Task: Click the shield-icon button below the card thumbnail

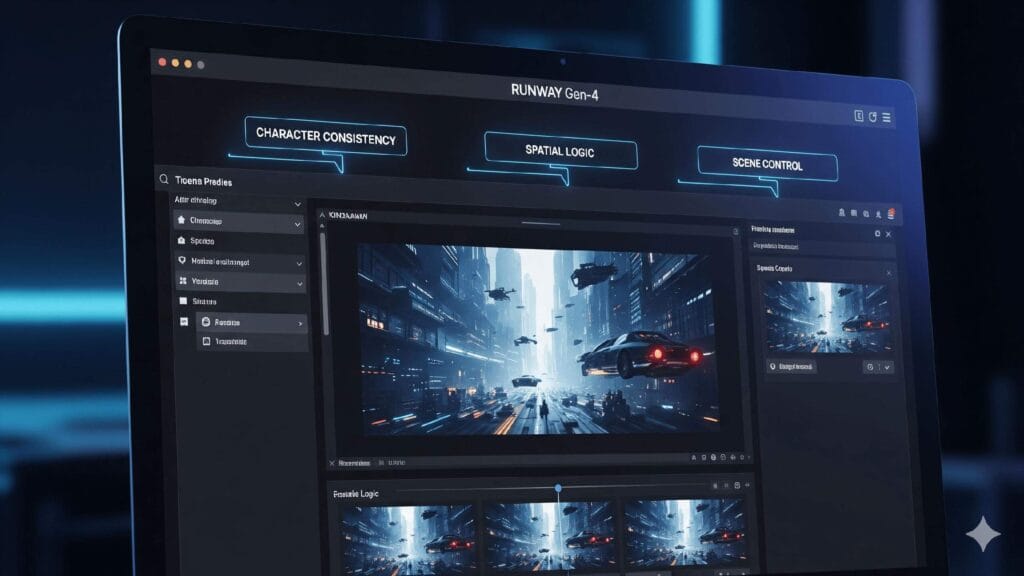Action: 791,366
